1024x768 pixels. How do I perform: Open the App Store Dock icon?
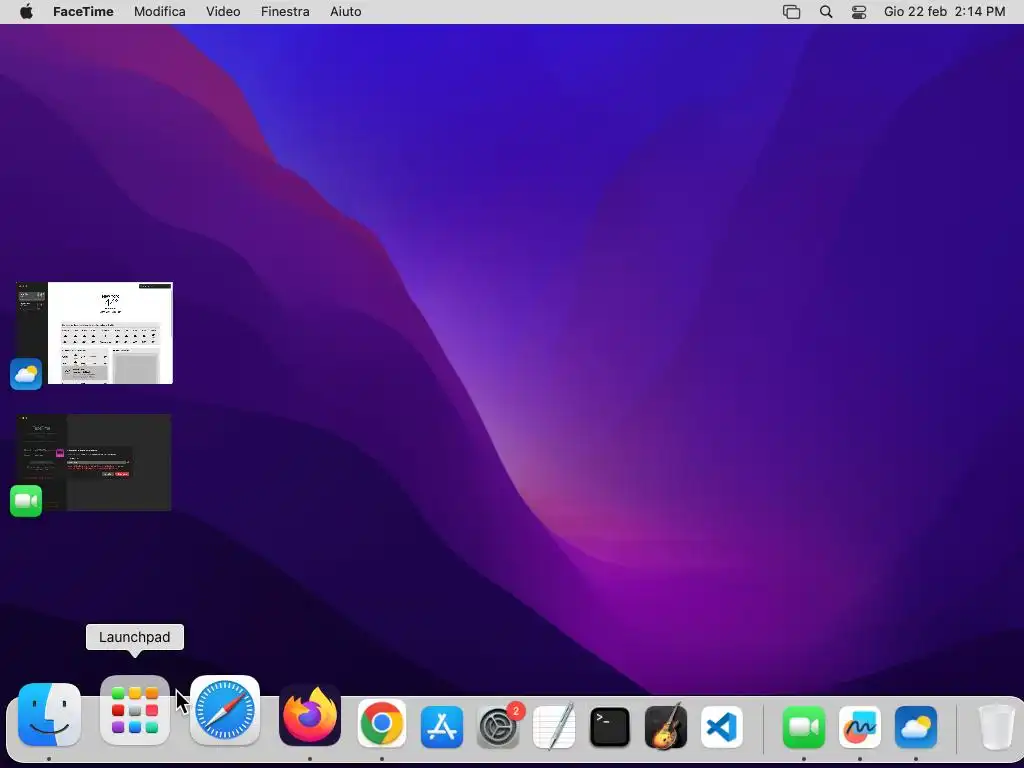pos(442,726)
